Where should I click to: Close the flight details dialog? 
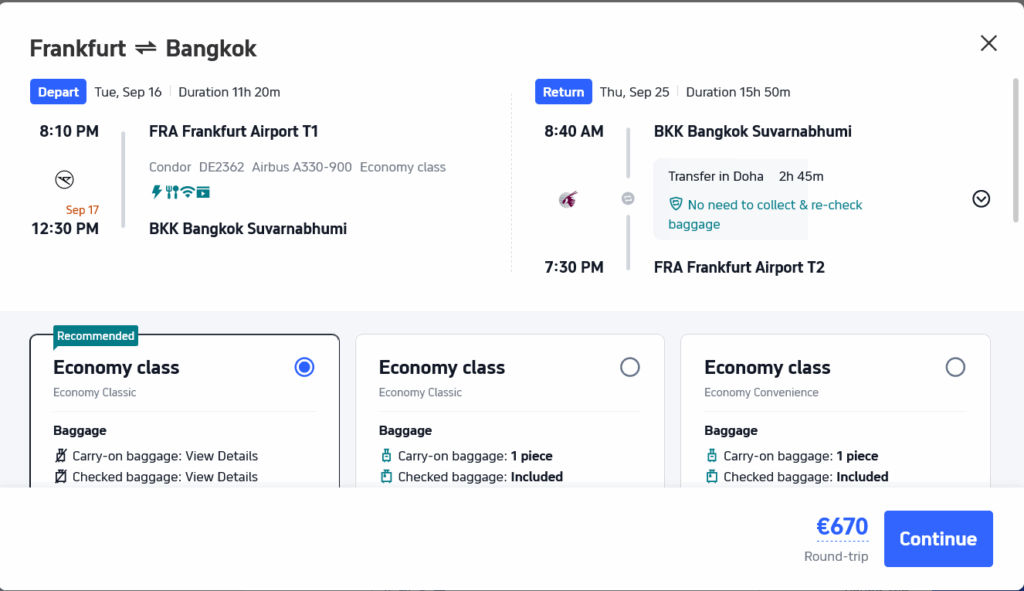988,43
